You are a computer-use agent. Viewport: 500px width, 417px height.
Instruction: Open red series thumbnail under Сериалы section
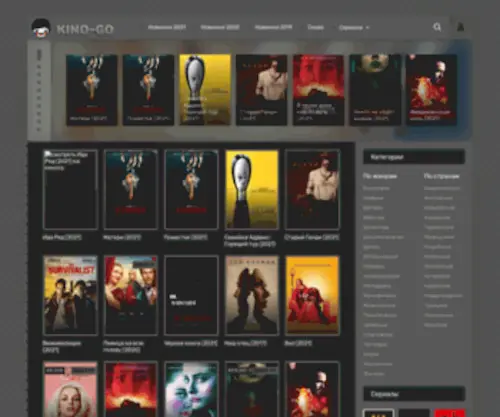pos(450,413)
